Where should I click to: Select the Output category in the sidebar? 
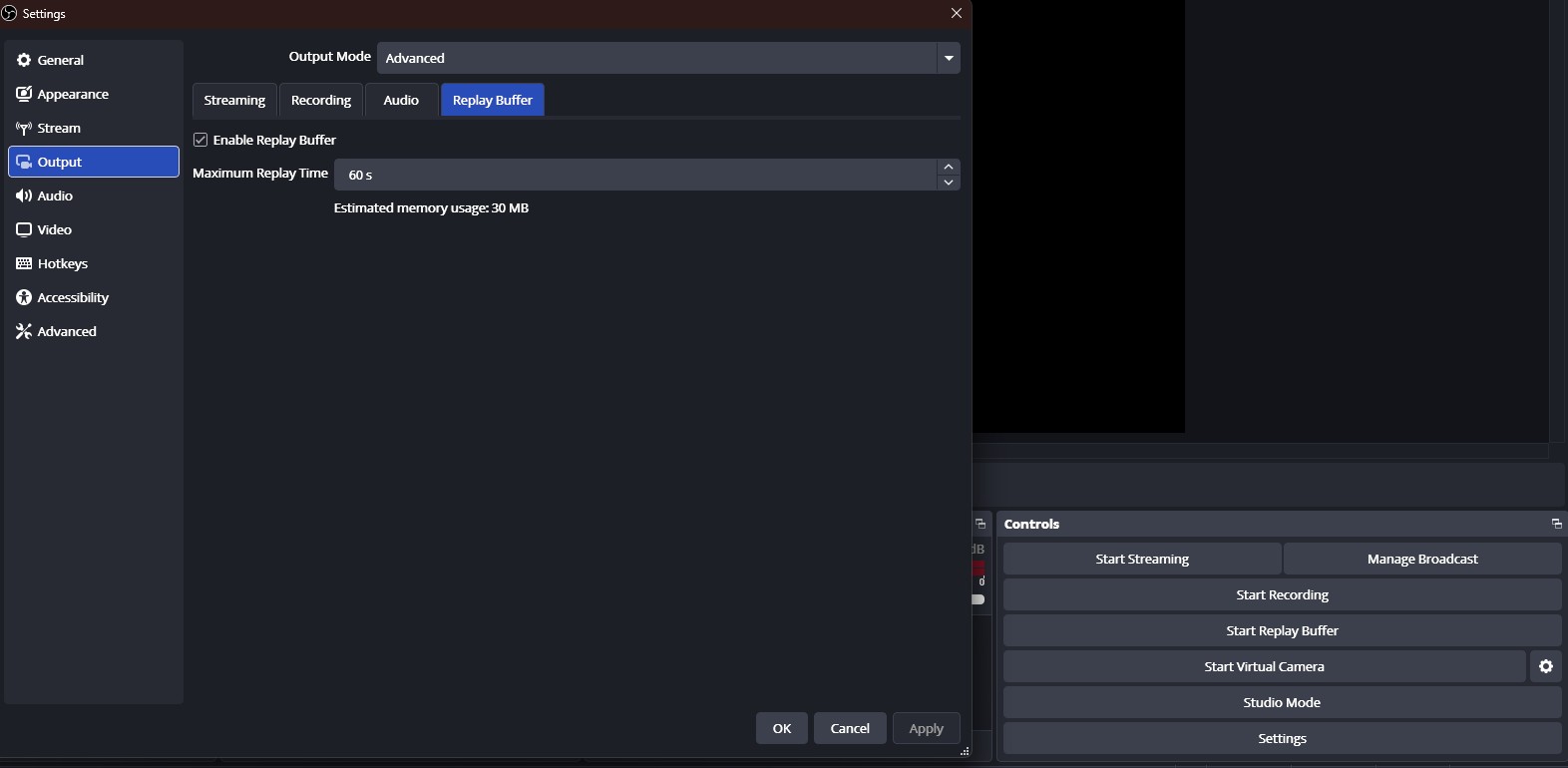coord(94,162)
